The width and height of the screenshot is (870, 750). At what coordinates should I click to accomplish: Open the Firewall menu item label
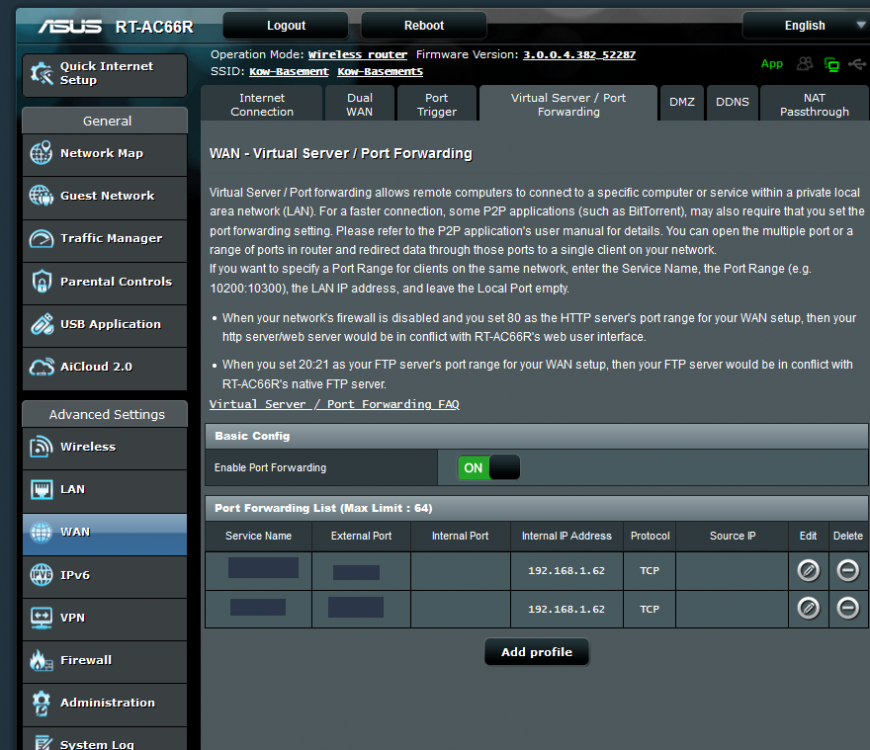point(86,660)
